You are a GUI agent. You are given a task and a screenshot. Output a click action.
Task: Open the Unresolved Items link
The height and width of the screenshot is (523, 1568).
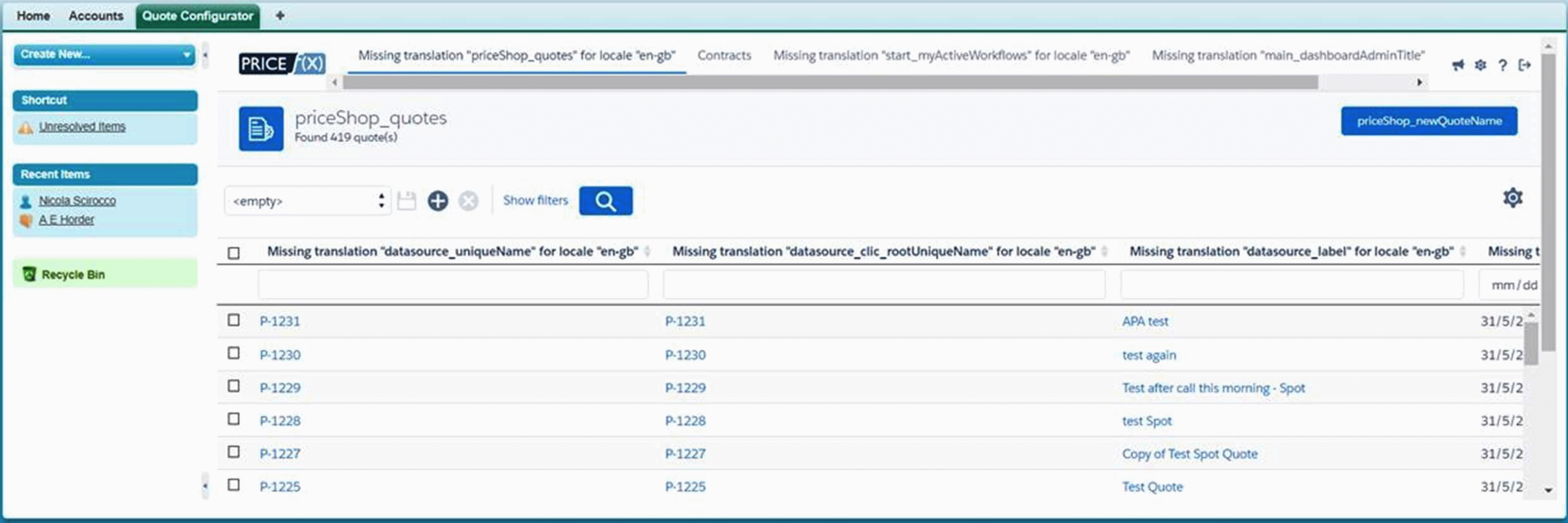pos(82,127)
